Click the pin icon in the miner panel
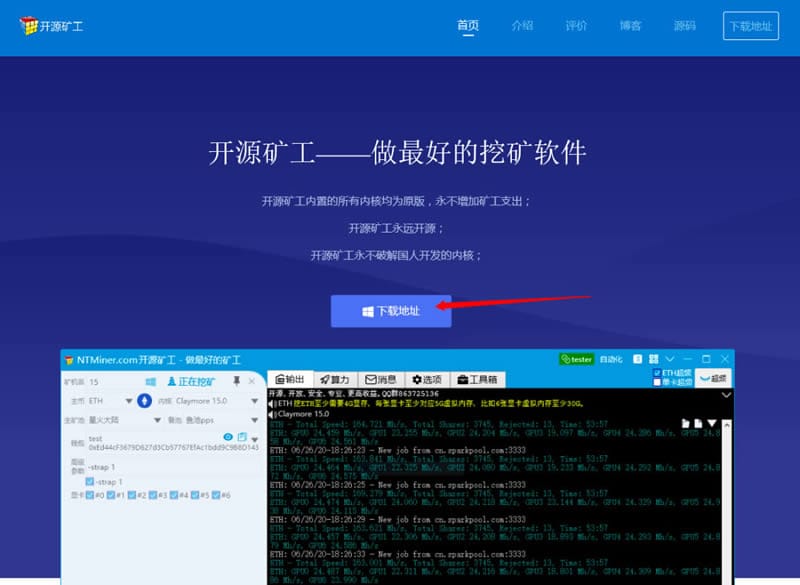This screenshot has width=800, height=585. coord(235,381)
